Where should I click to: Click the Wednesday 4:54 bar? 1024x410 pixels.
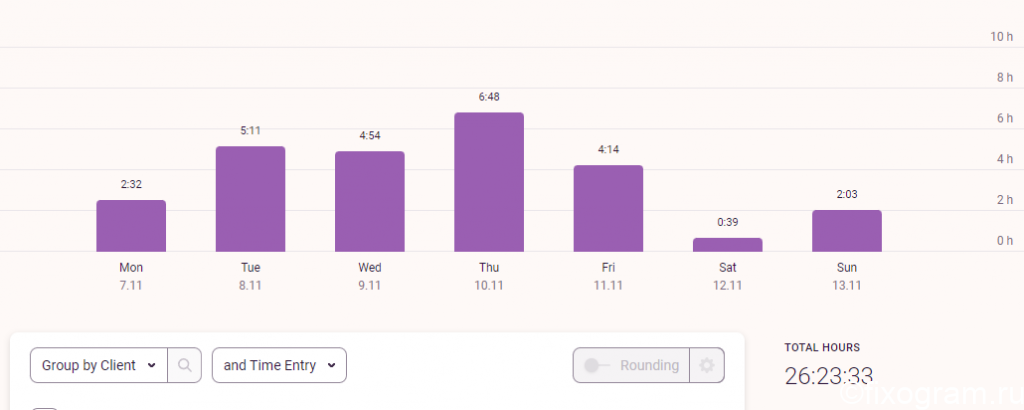coord(370,202)
